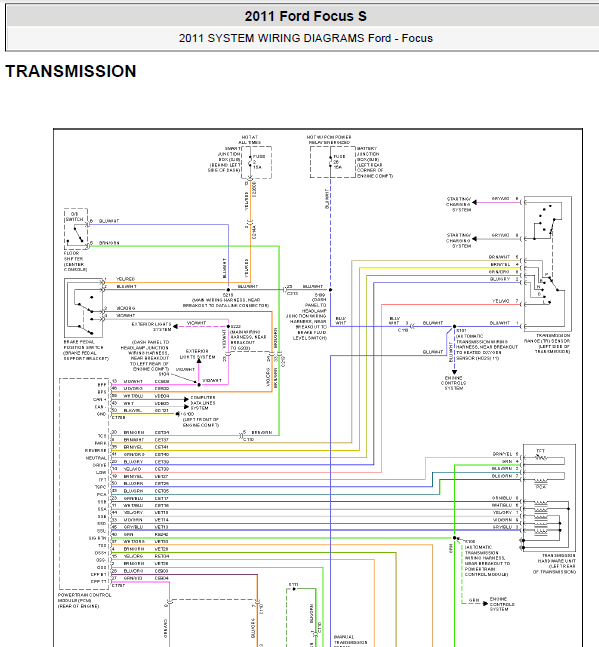The height and width of the screenshot is (647, 599).
Task: Select the HOT W/ PCM POWER RELAY ENERGIZED label
Action: coord(329,139)
